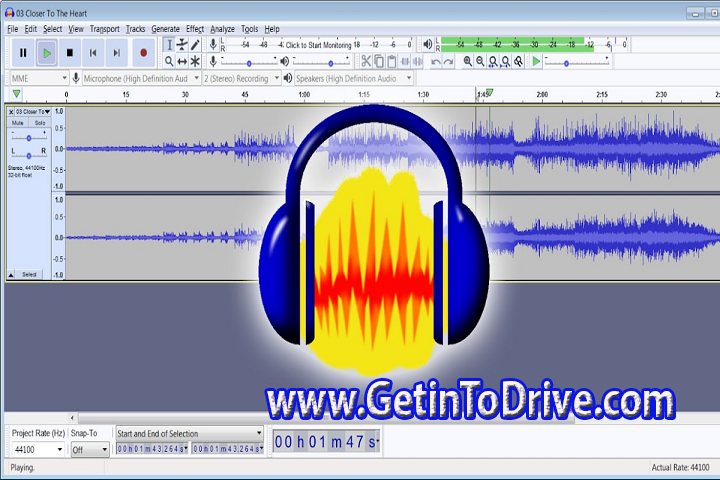This screenshot has height=480, width=720.
Task: Click the green Play button
Action: 46,53
